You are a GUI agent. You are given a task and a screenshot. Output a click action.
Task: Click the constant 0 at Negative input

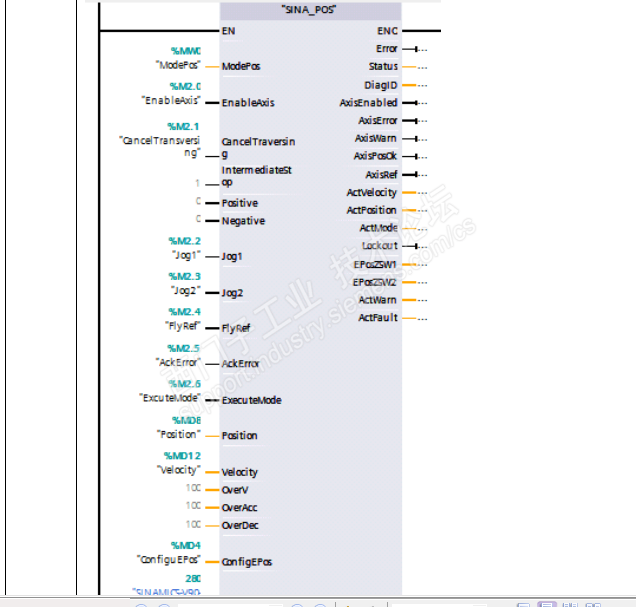tap(198, 219)
